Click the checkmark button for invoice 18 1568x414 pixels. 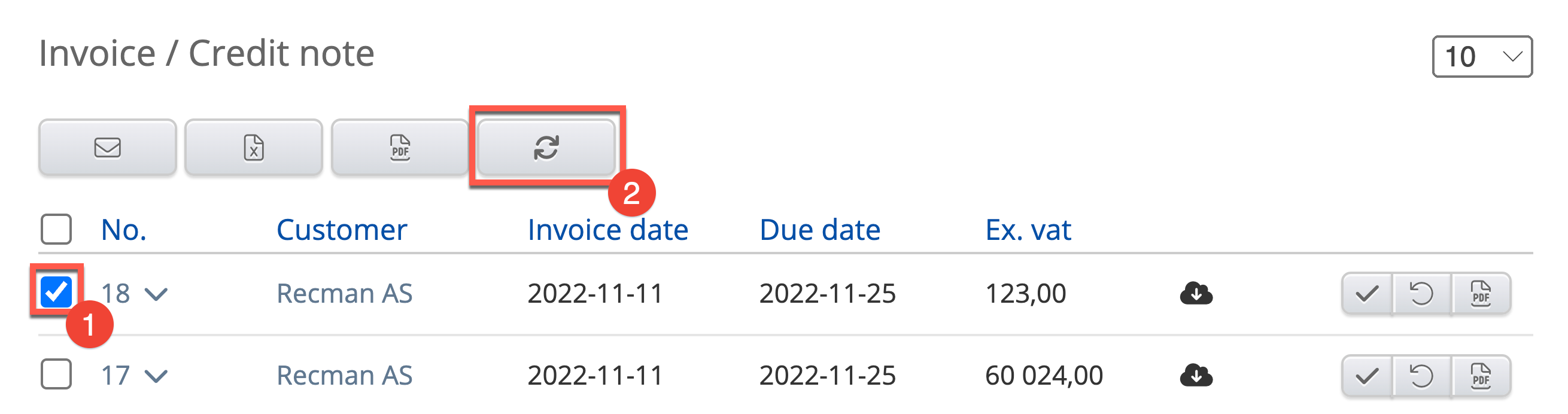[x=1367, y=294]
